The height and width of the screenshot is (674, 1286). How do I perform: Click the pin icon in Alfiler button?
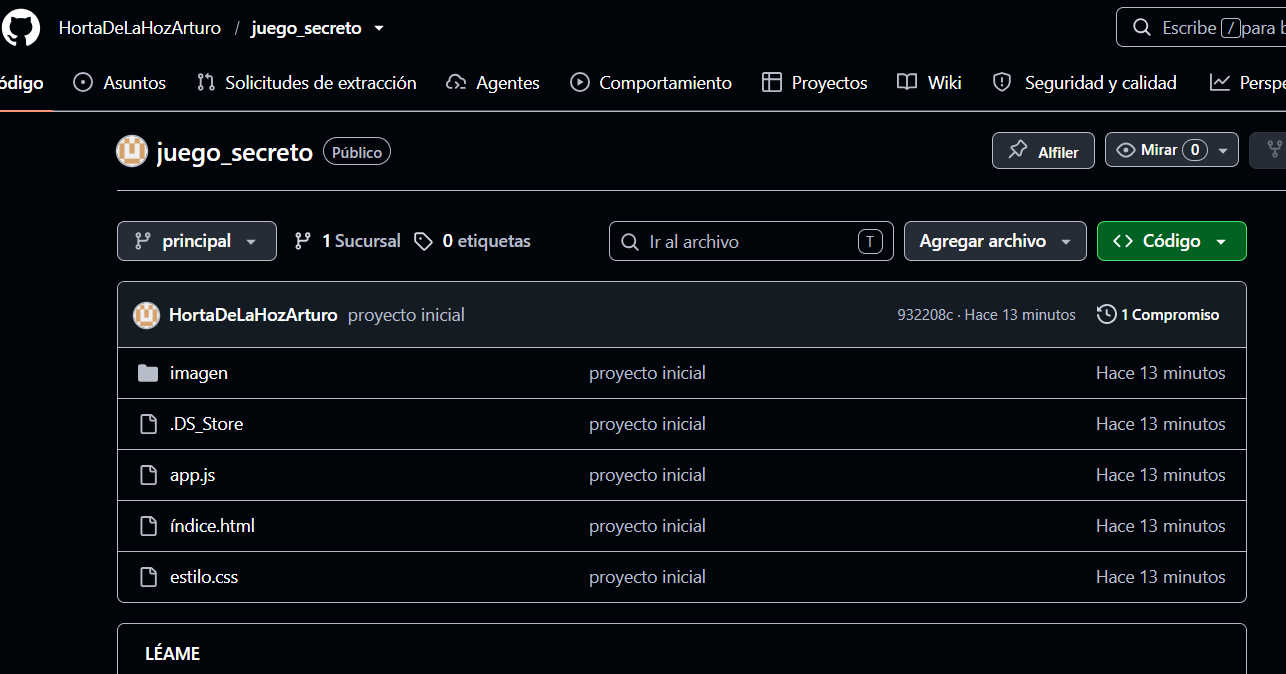[1018, 151]
